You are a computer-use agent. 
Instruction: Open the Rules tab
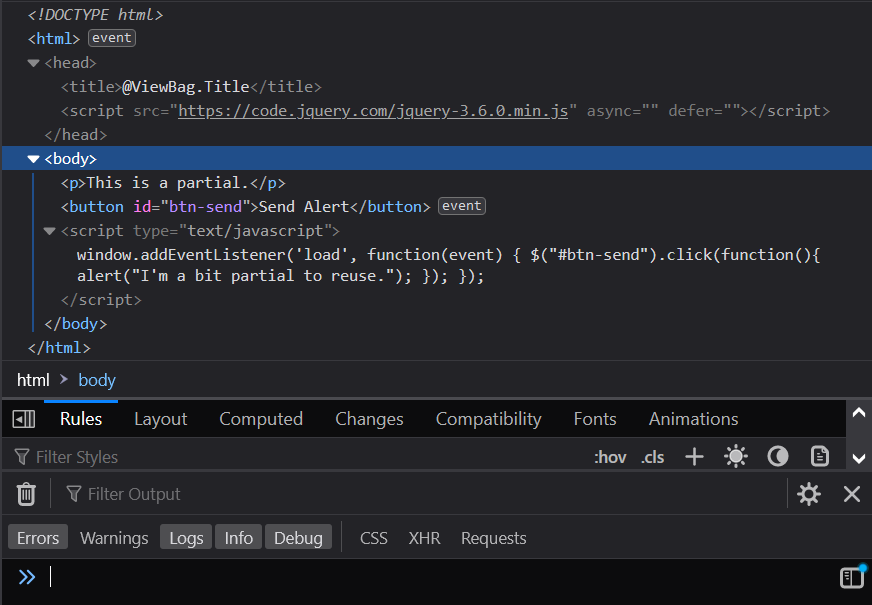(81, 419)
